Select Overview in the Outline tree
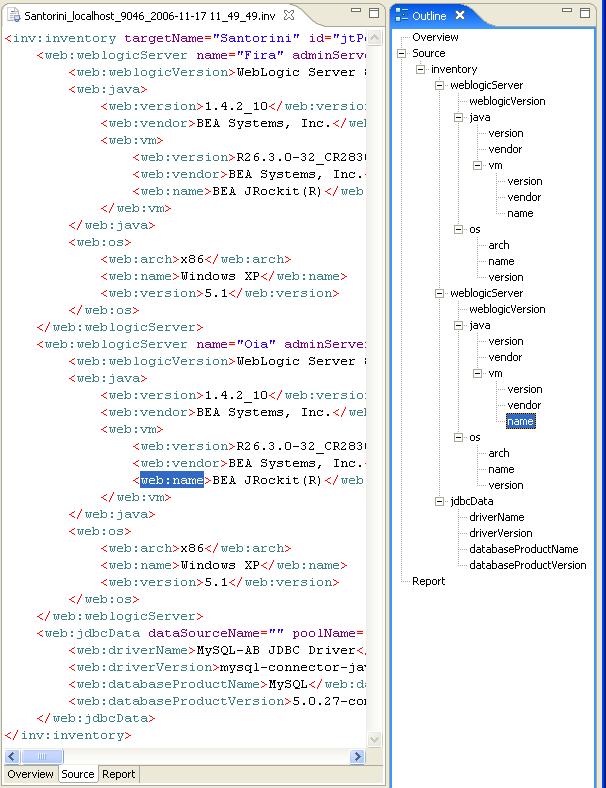 [435, 37]
